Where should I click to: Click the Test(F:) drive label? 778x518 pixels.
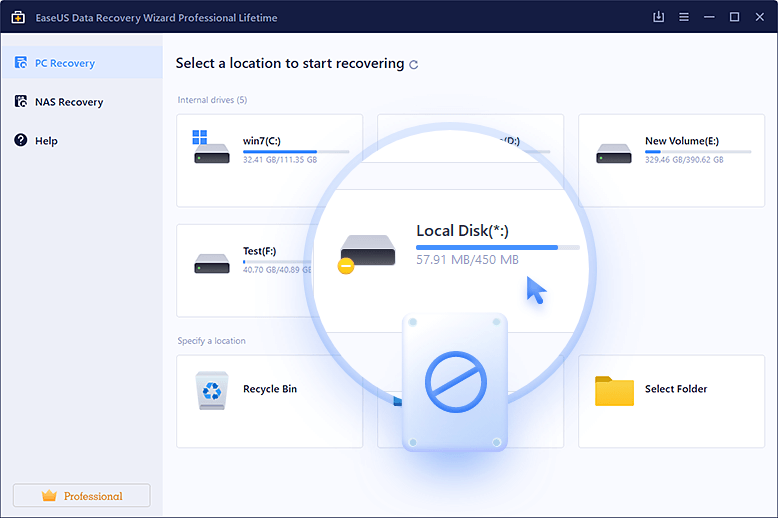262,252
